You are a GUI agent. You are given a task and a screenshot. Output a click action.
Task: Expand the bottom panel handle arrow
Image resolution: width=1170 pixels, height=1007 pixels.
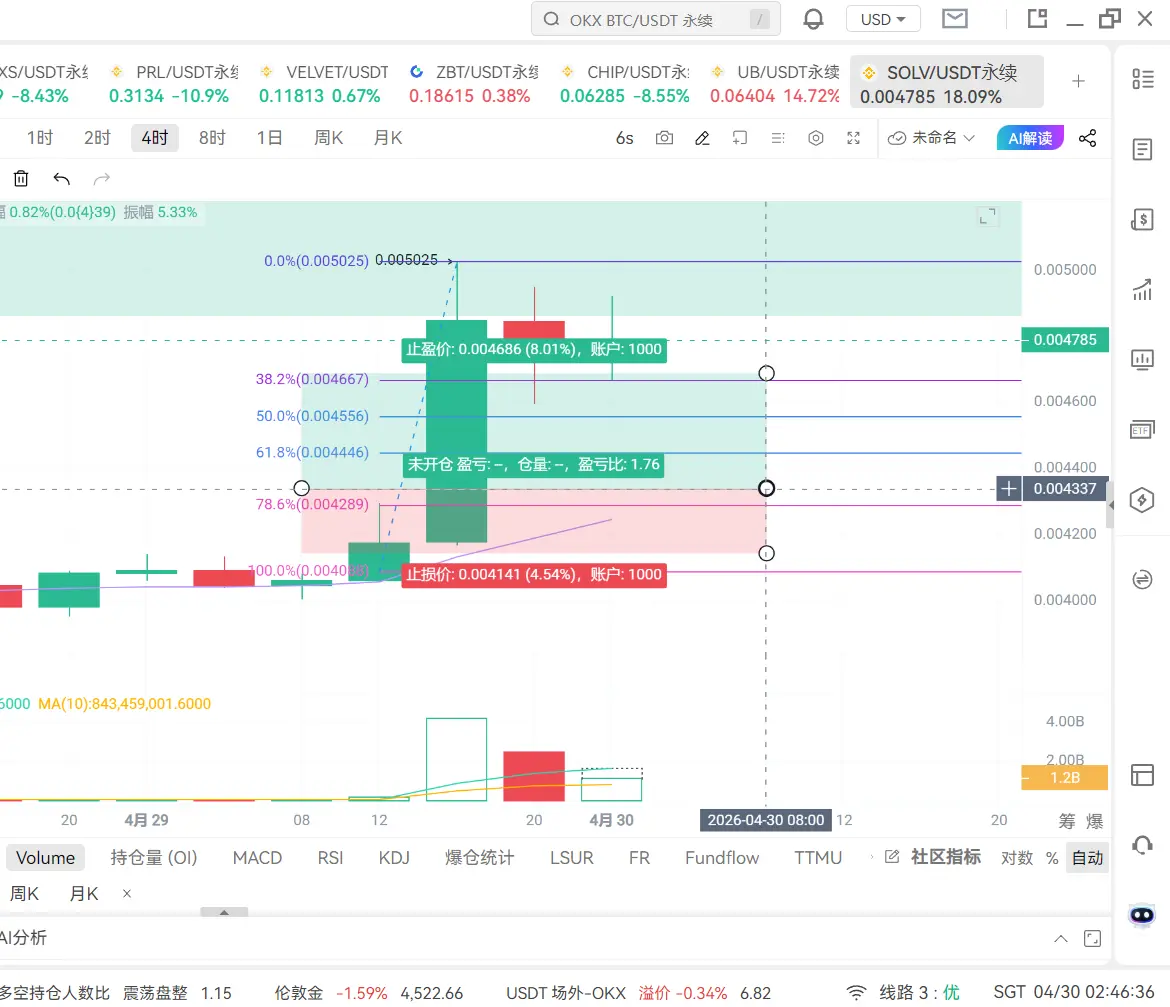pyautogui.click(x=224, y=912)
